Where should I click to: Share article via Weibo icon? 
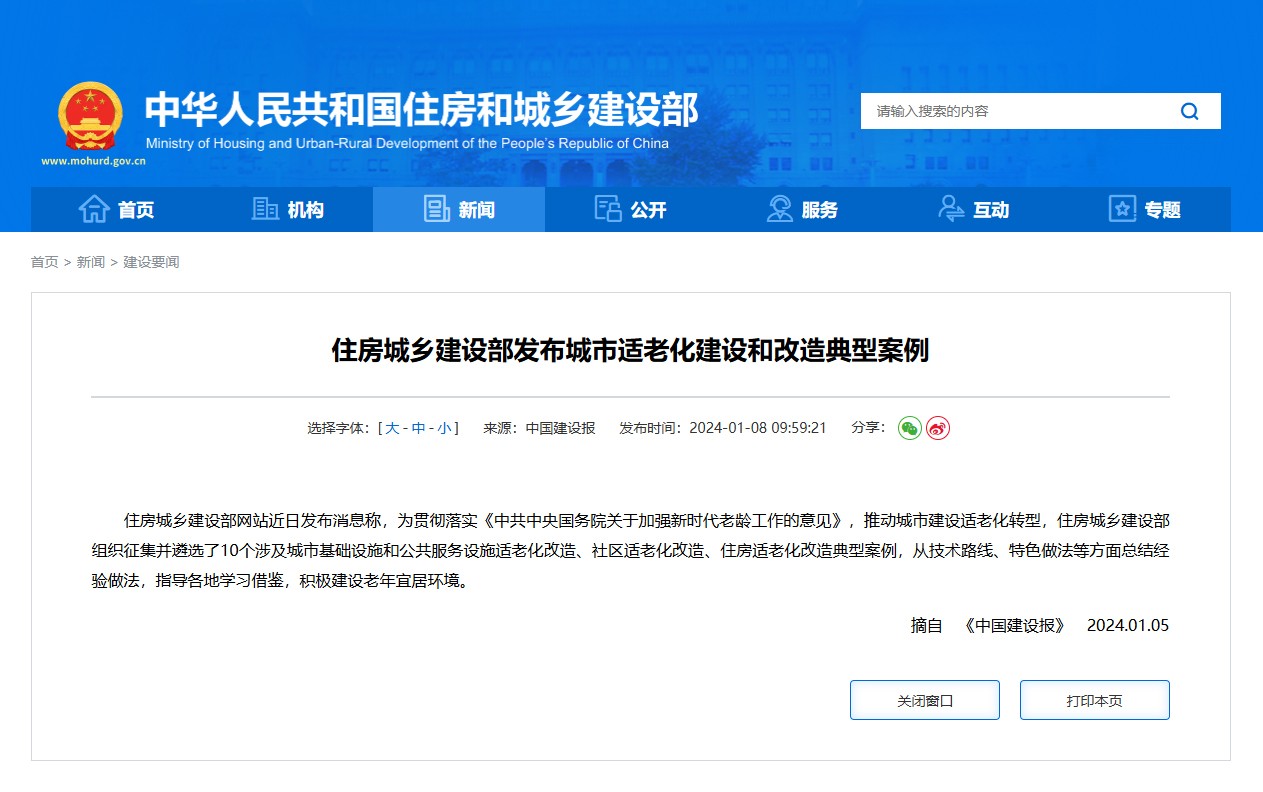937,428
